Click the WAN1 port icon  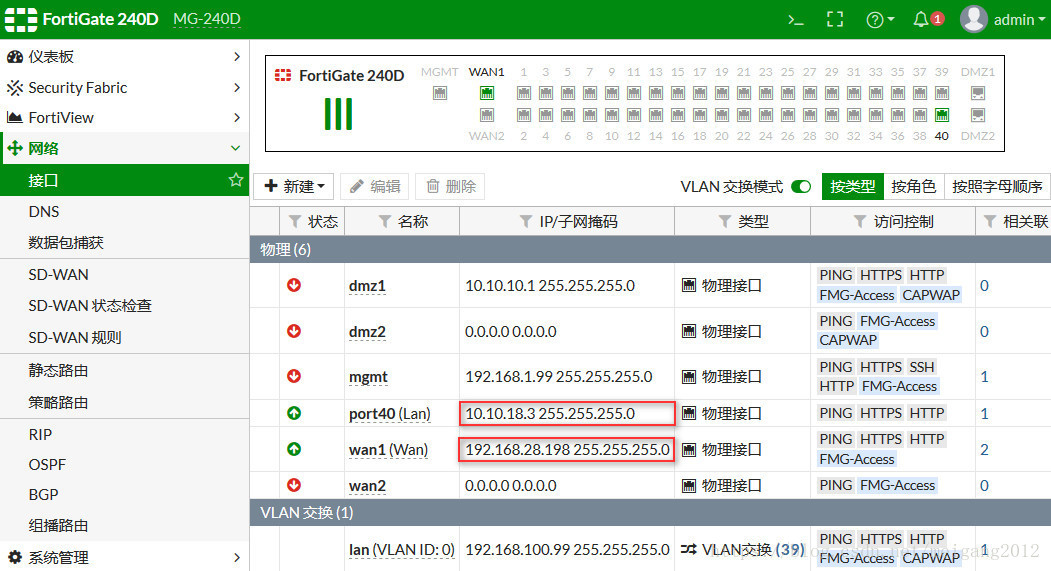click(x=487, y=93)
